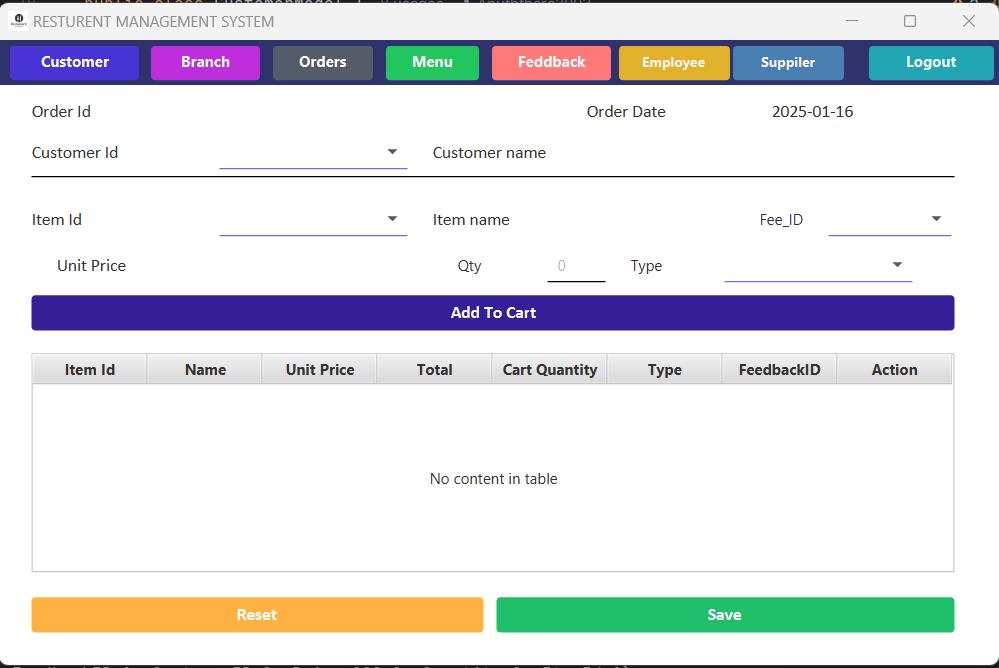Click the Order Id label

coord(61,112)
